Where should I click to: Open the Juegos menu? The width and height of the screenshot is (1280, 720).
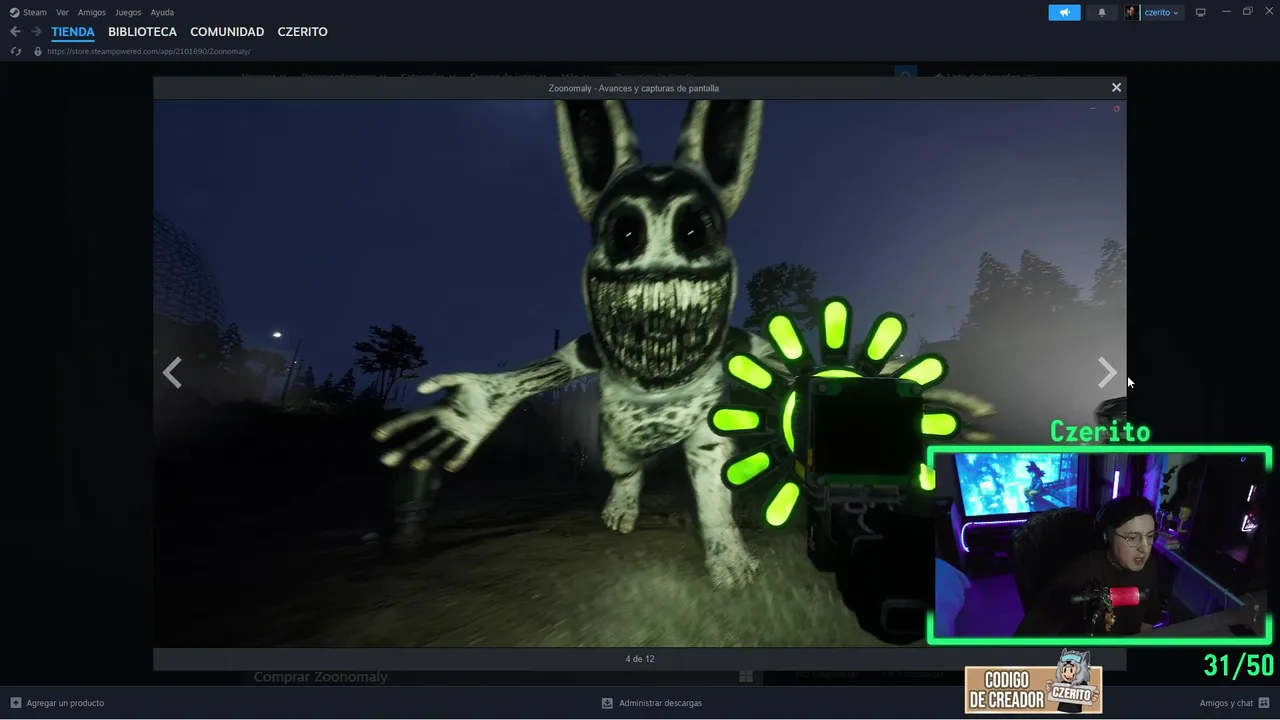[128, 13]
